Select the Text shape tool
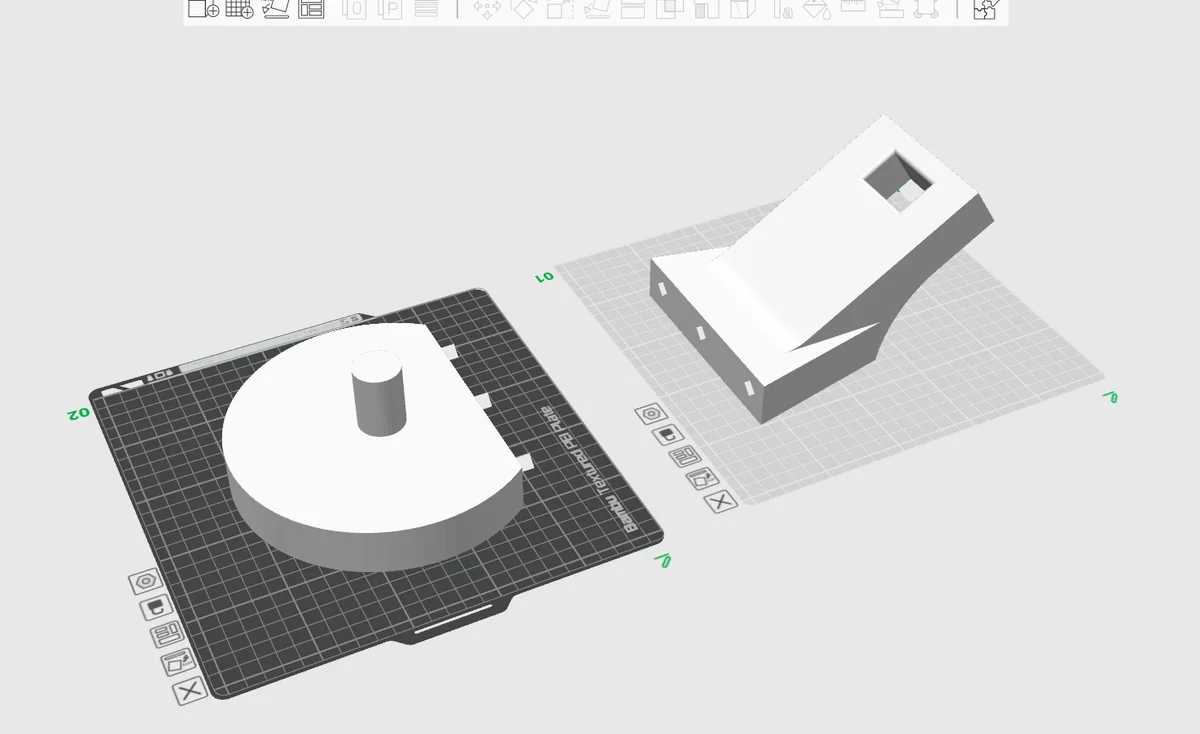 [x=783, y=9]
